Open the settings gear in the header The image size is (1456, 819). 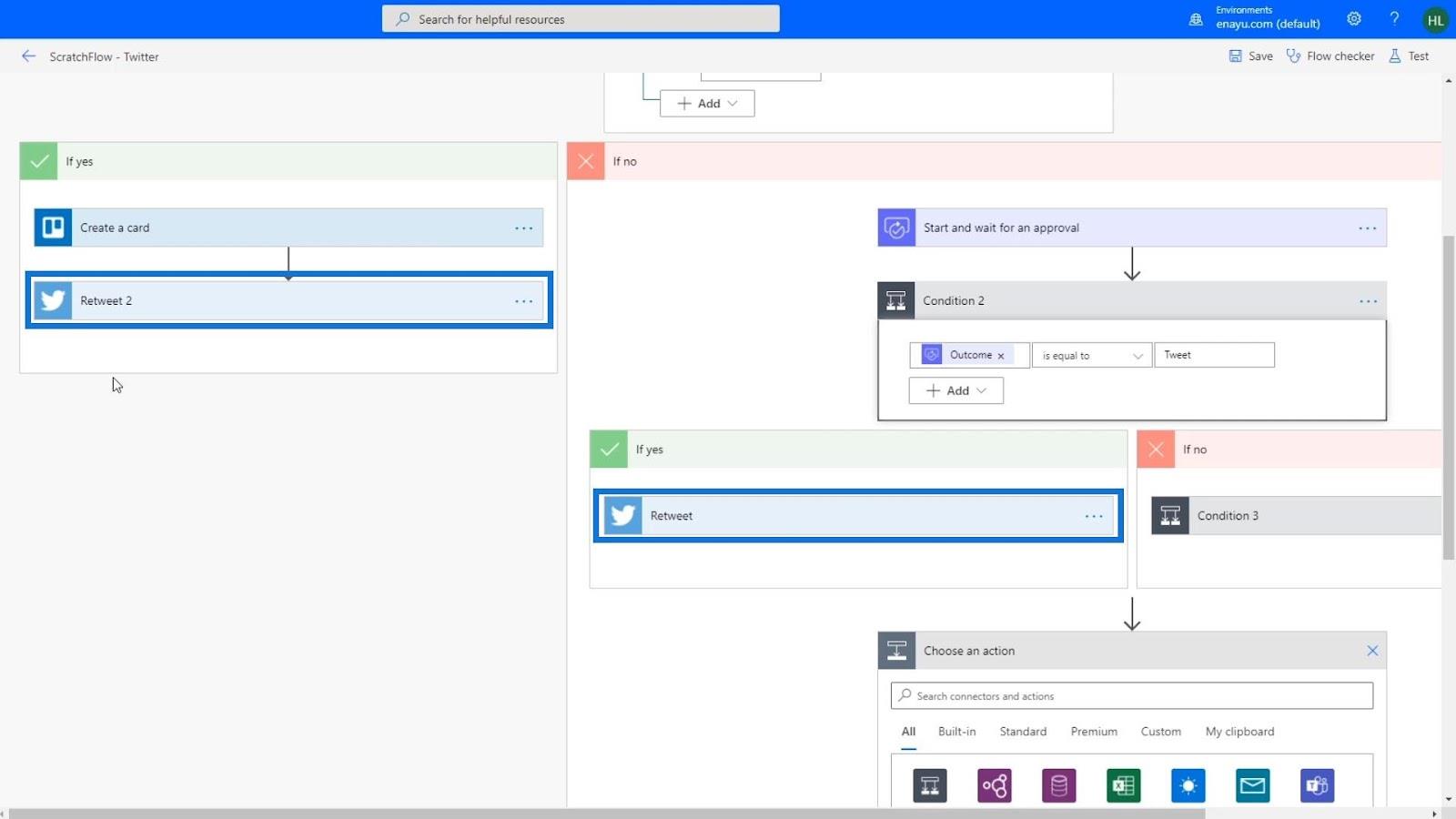(x=1354, y=19)
